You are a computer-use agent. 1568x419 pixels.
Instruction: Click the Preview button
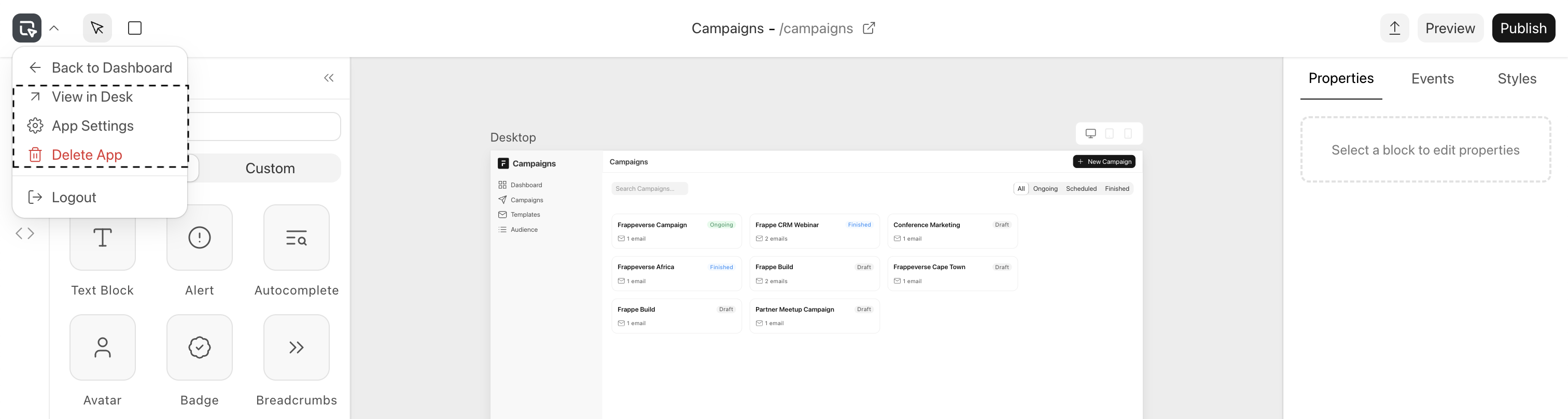[x=1449, y=28]
